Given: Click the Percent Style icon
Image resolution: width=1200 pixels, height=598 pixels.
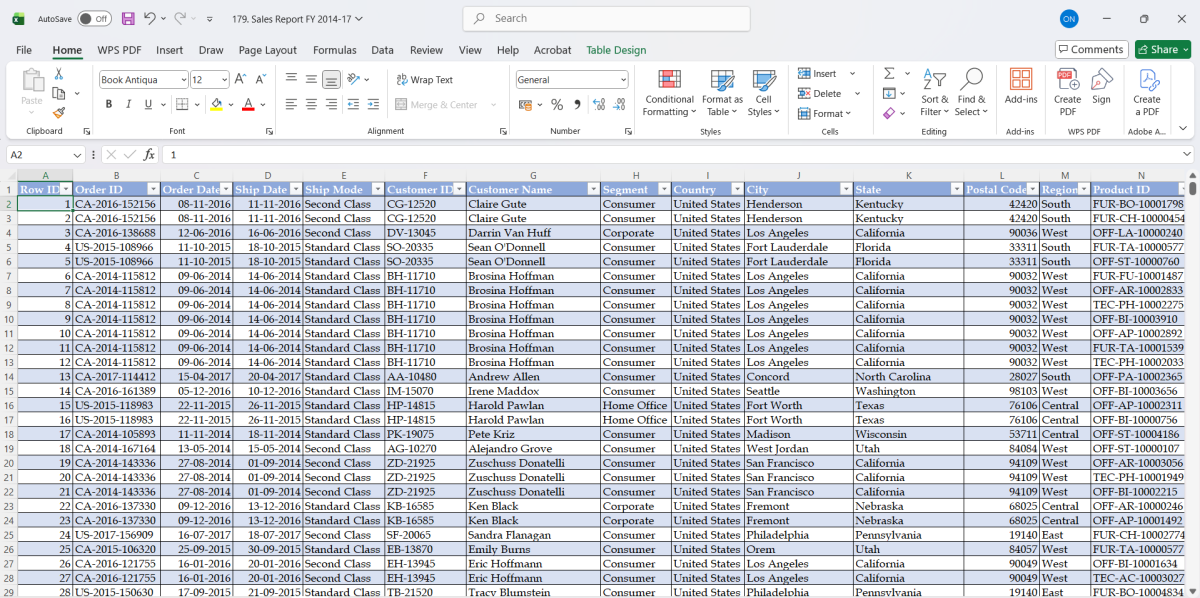Looking at the screenshot, I should click(x=557, y=105).
